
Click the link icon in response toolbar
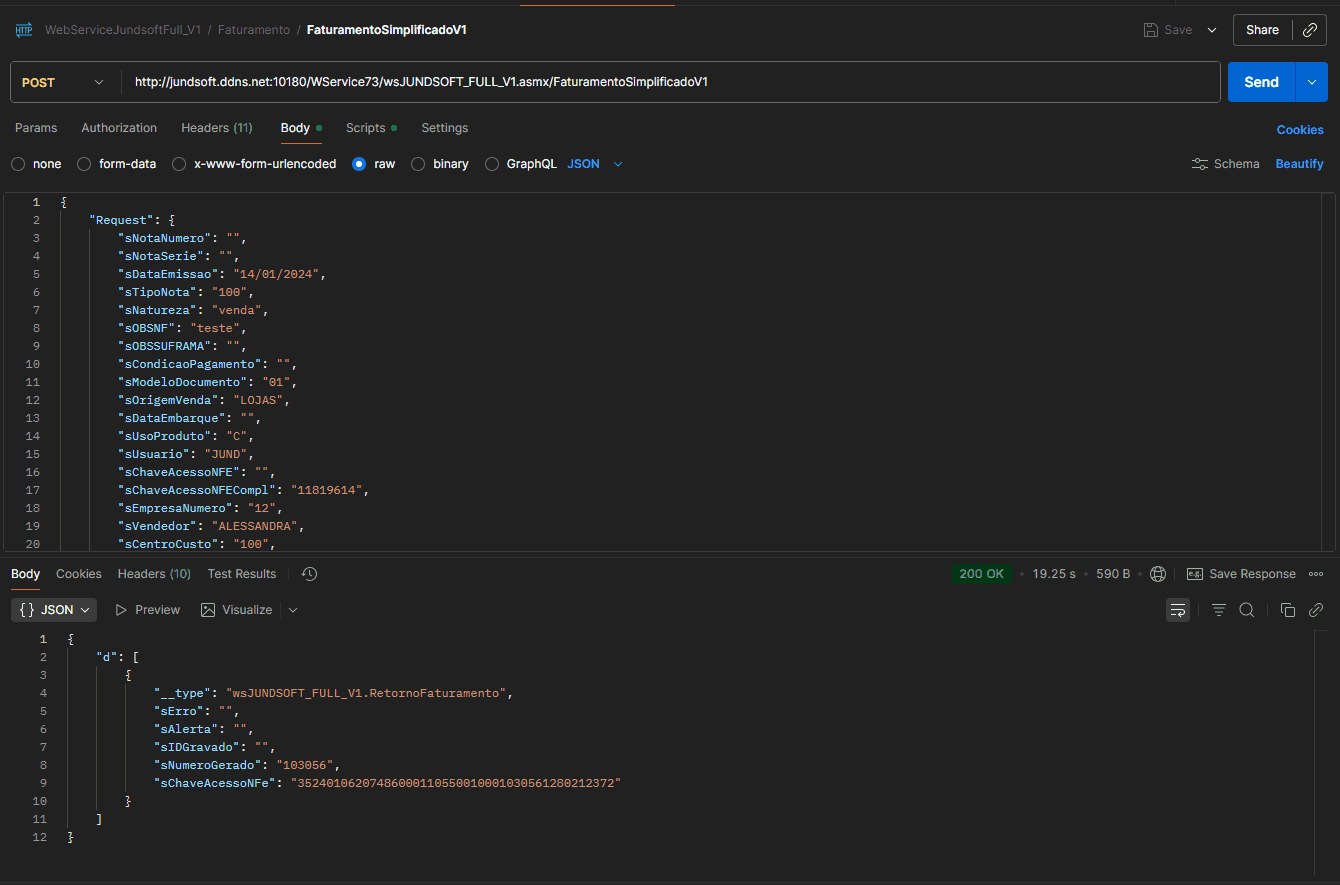1316,610
